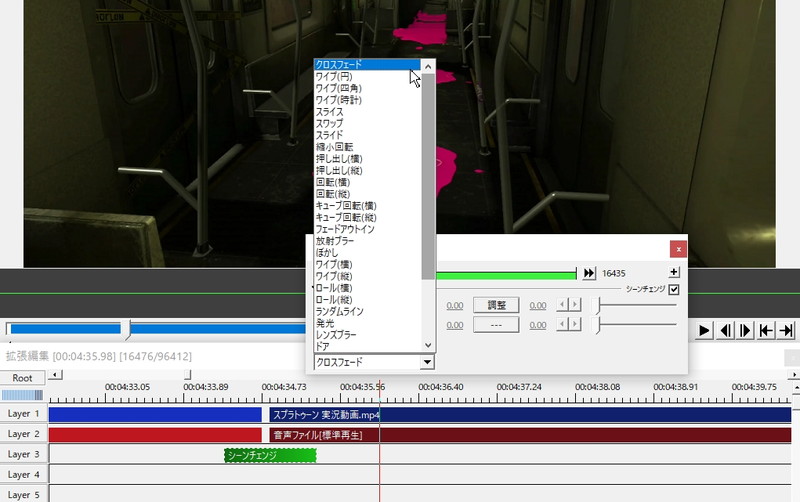Screen dimensions: 800x502
Task: Click timeline zoom scale gauge
Action: [22, 395]
